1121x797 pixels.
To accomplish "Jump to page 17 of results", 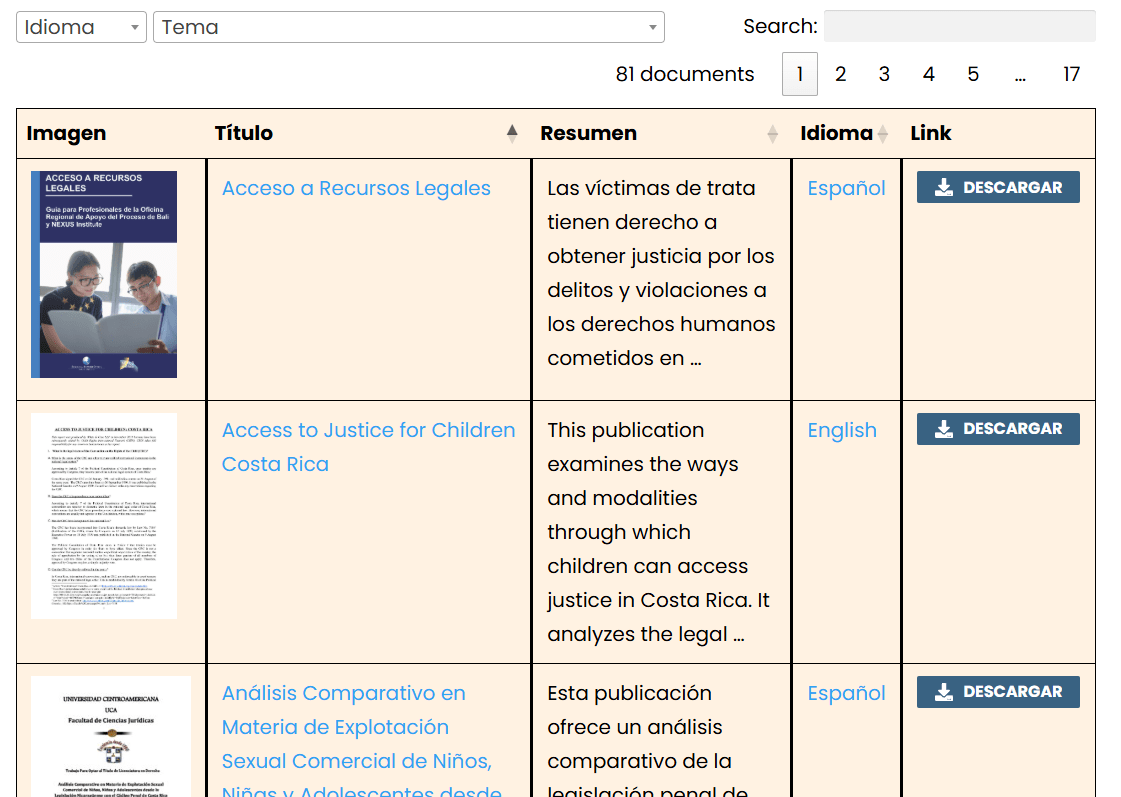I will coord(1071,74).
